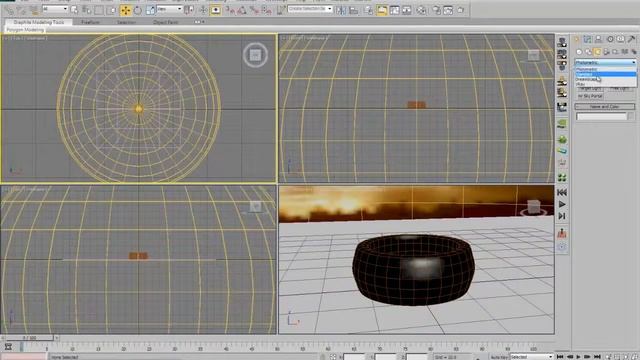Viewport: 640px width, 360px height.
Task: Toggle Graphite Modeling Tools ribbon button
Action: [x=382, y=10]
